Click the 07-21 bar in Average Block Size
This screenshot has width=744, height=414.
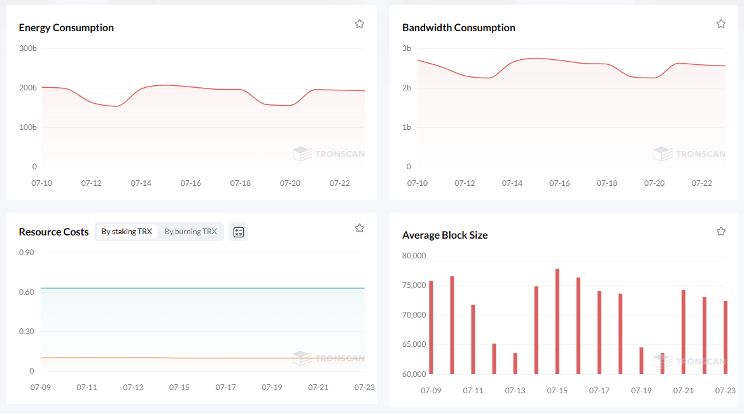coord(683,332)
